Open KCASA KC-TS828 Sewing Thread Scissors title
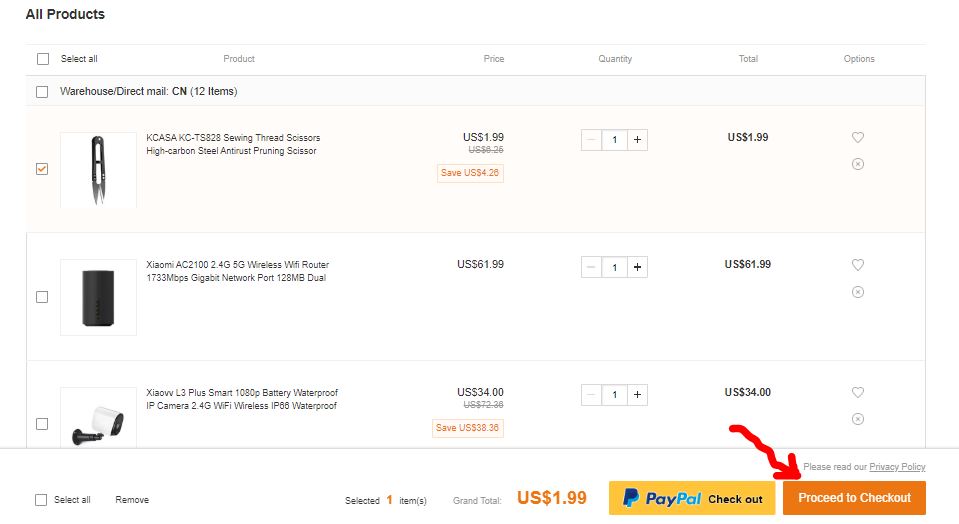Image resolution: width=959 pixels, height=524 pixels. tap(233, 144)
